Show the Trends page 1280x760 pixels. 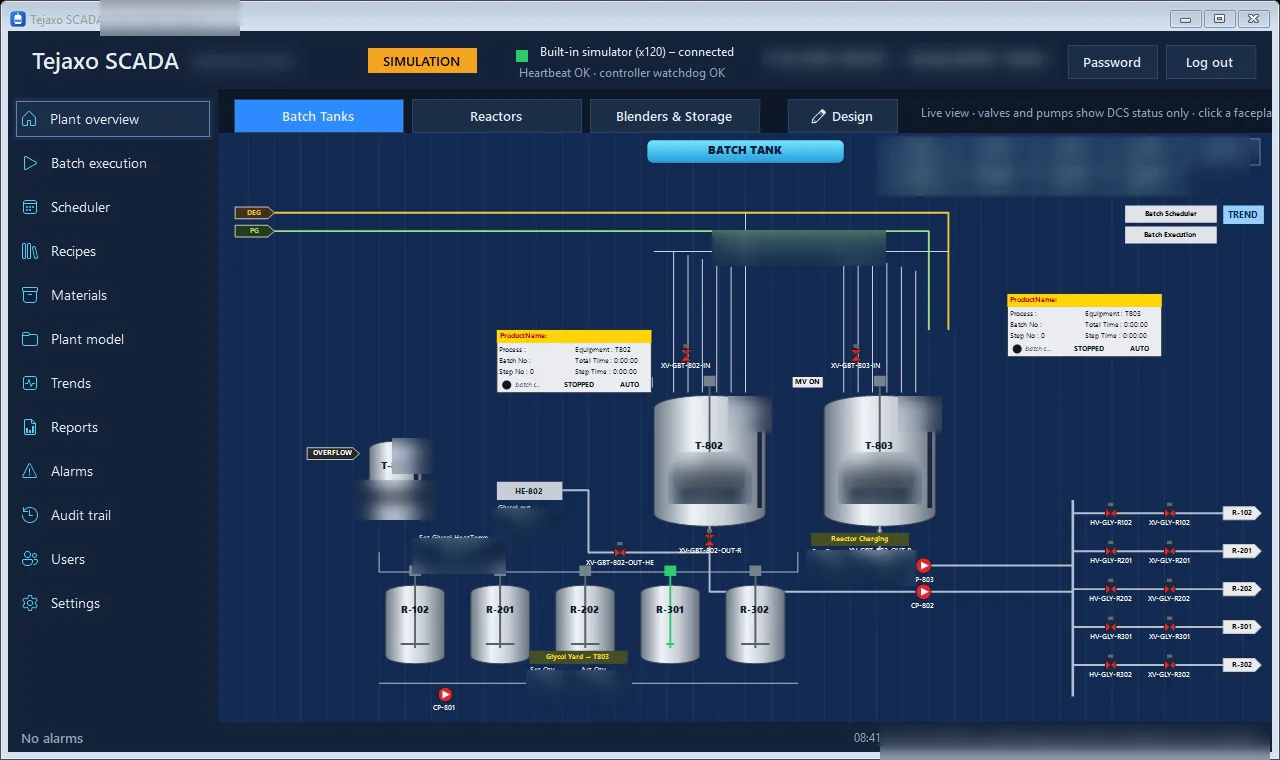pyautogui.click(x=113, y=383)
